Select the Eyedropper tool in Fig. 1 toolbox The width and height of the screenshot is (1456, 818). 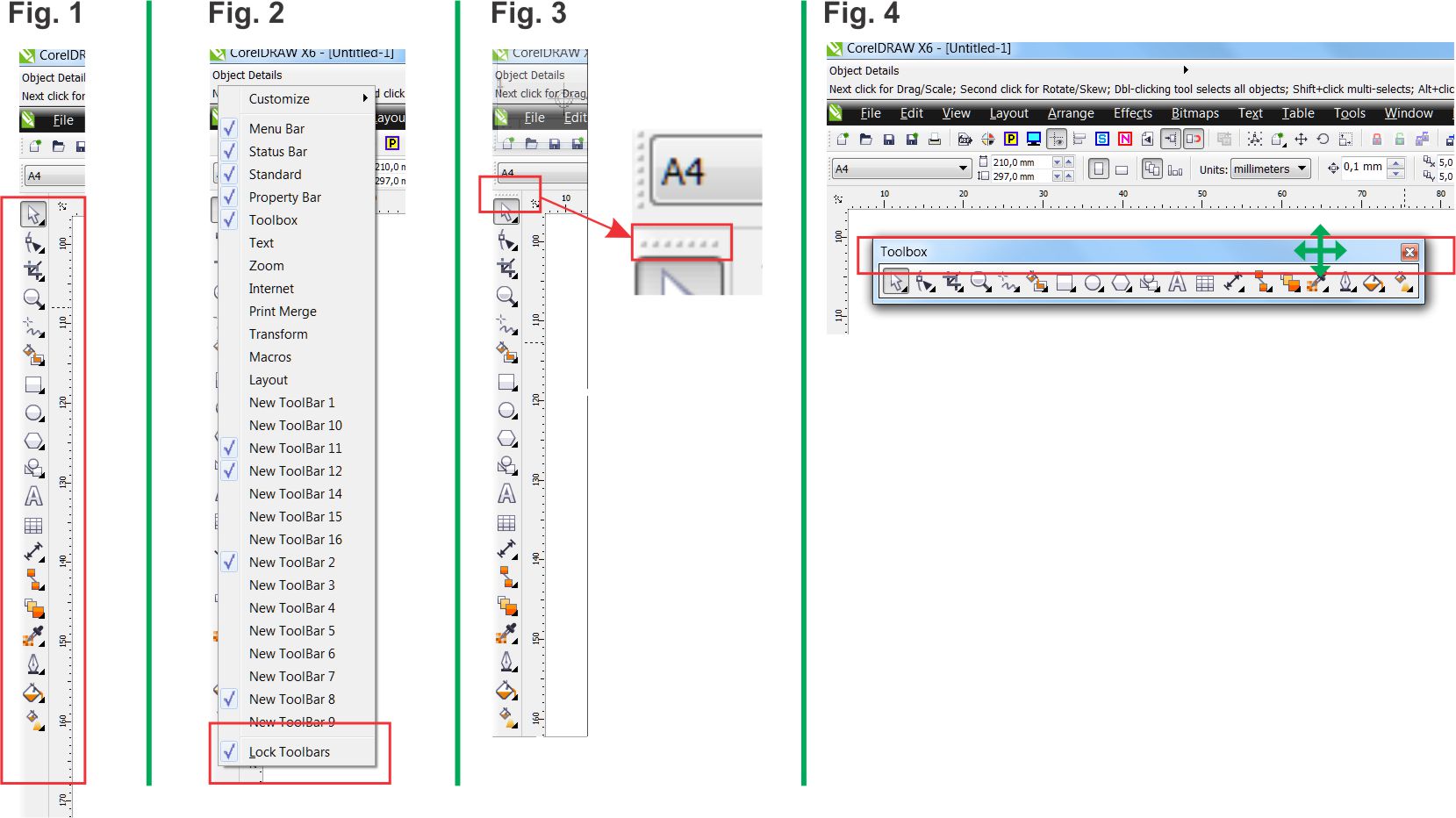coord(33,636)
